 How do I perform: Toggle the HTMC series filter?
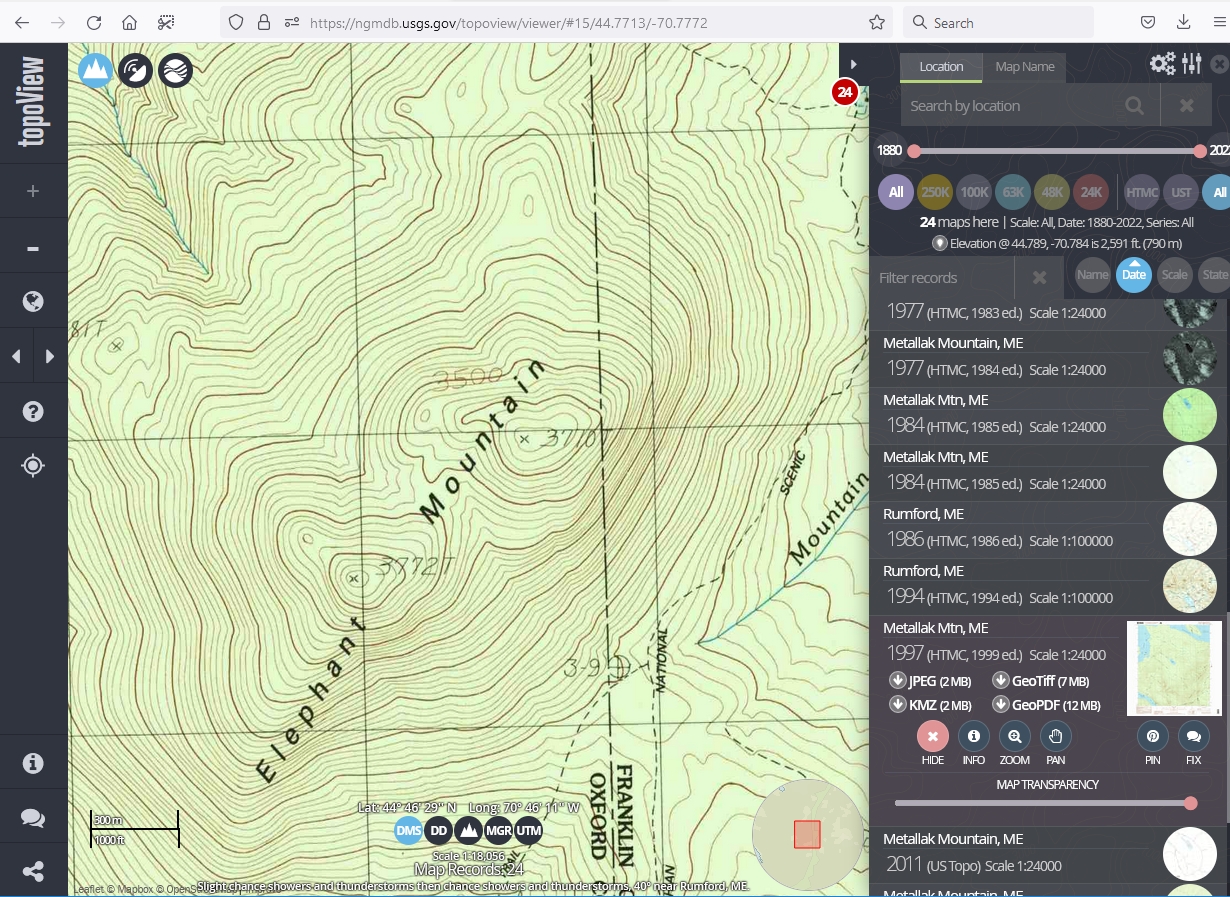pos(1141,192)
